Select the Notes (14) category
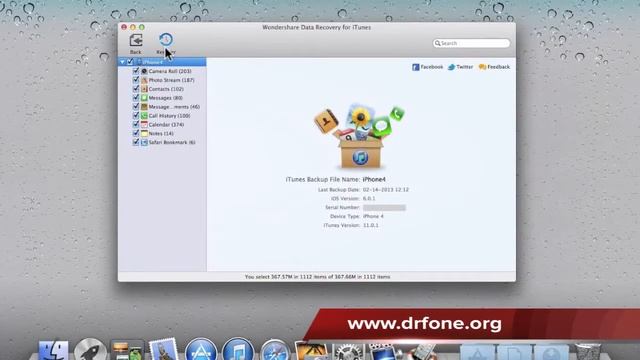This screenshot has width=640, height=360. (x=161, y=133)
